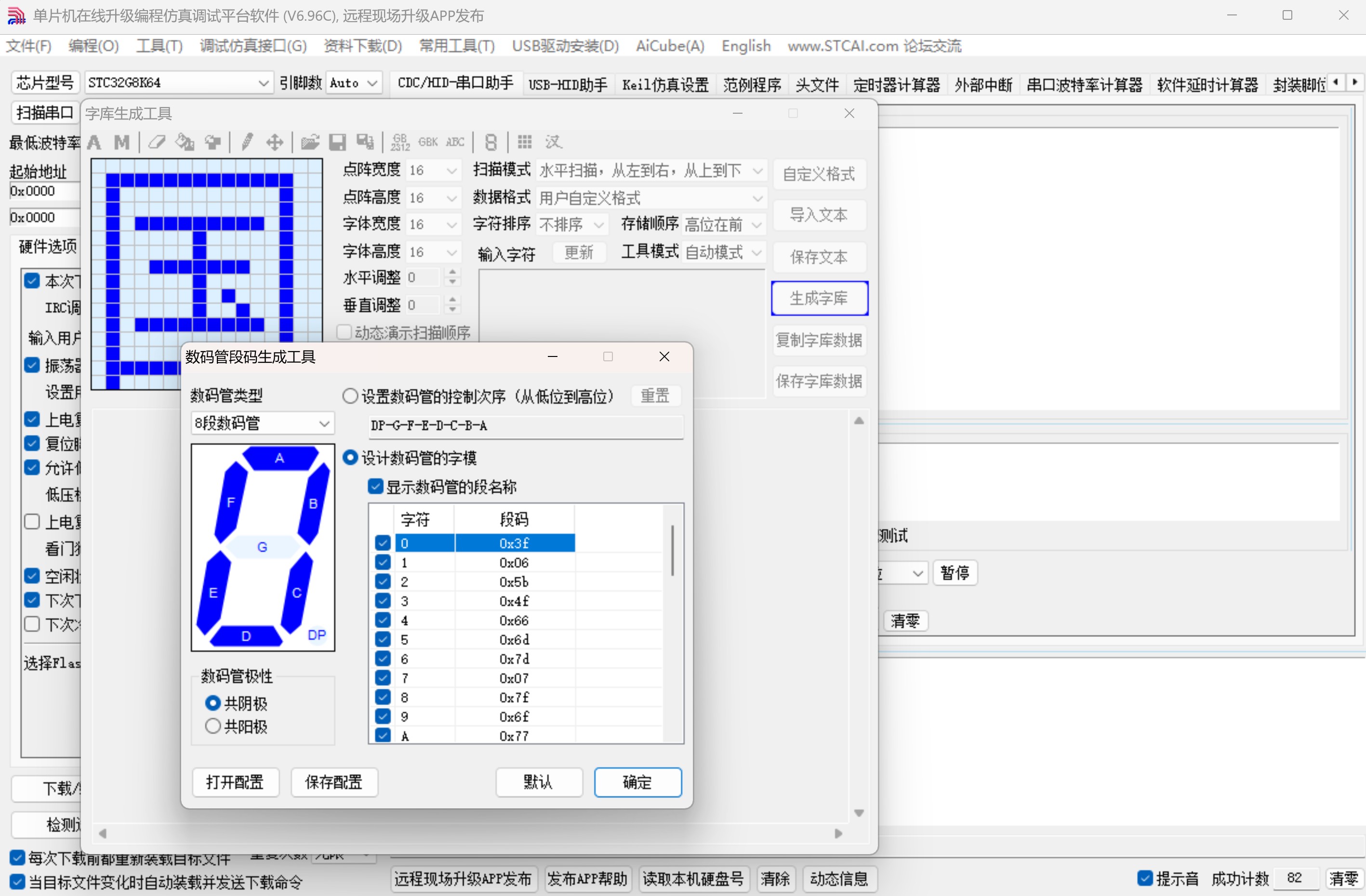Click the 保存配置 button
Image resolution: width=1366 pixels, height=896 pixels.
tap(333, 782)
